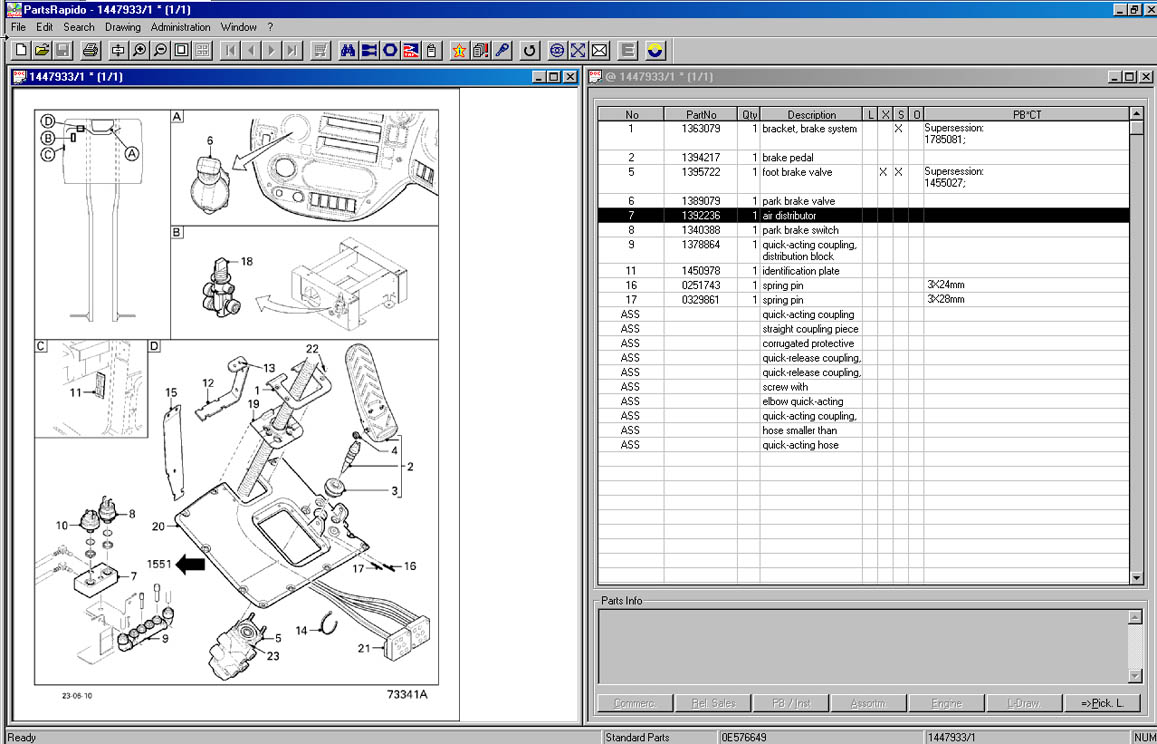The width and height of the screenshot is (1157, 744).
Task: Click the zoom out magnifier icon
Action: click(160, 50)
